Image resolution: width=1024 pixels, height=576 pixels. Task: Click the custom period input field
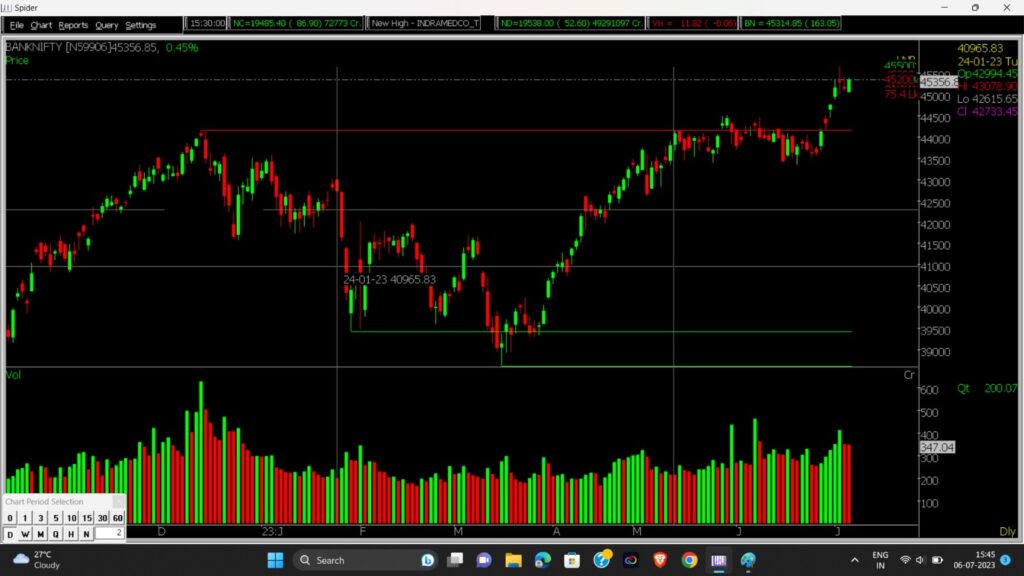pyautogui.click(x=109, y=534)
